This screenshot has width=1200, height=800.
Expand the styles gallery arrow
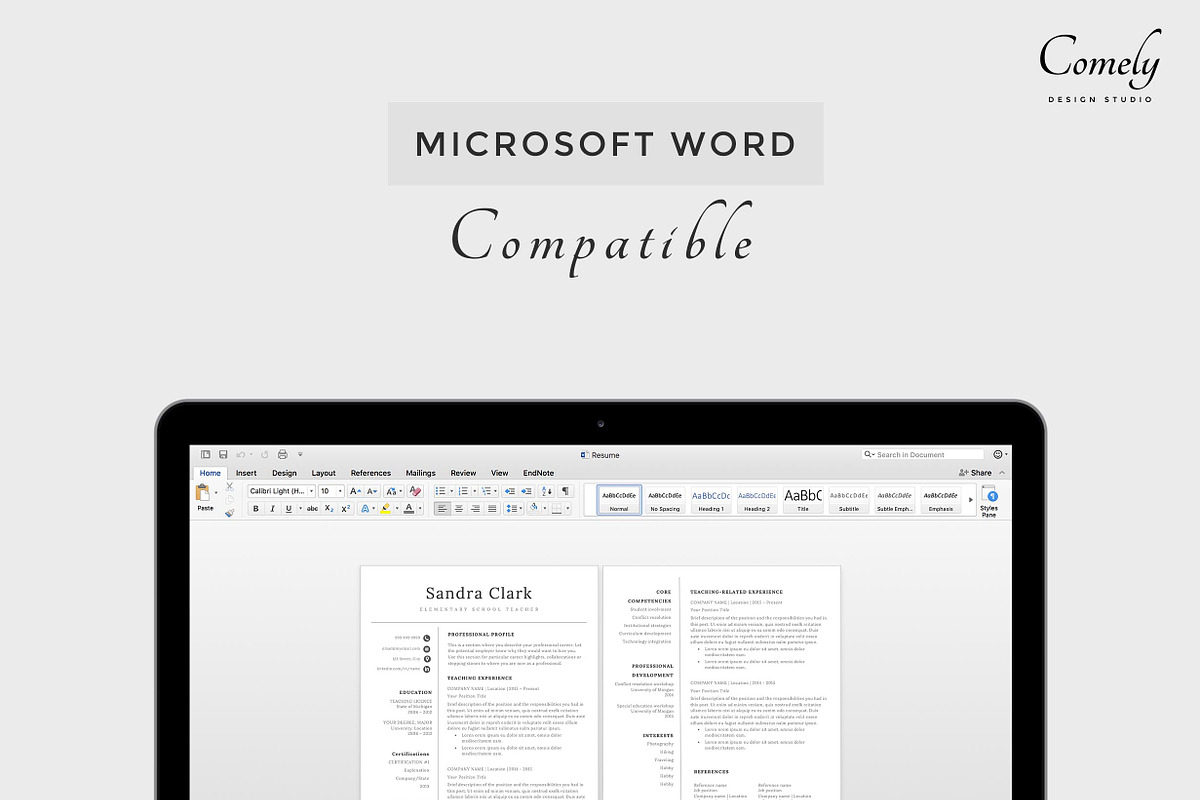tap(970, 499)
